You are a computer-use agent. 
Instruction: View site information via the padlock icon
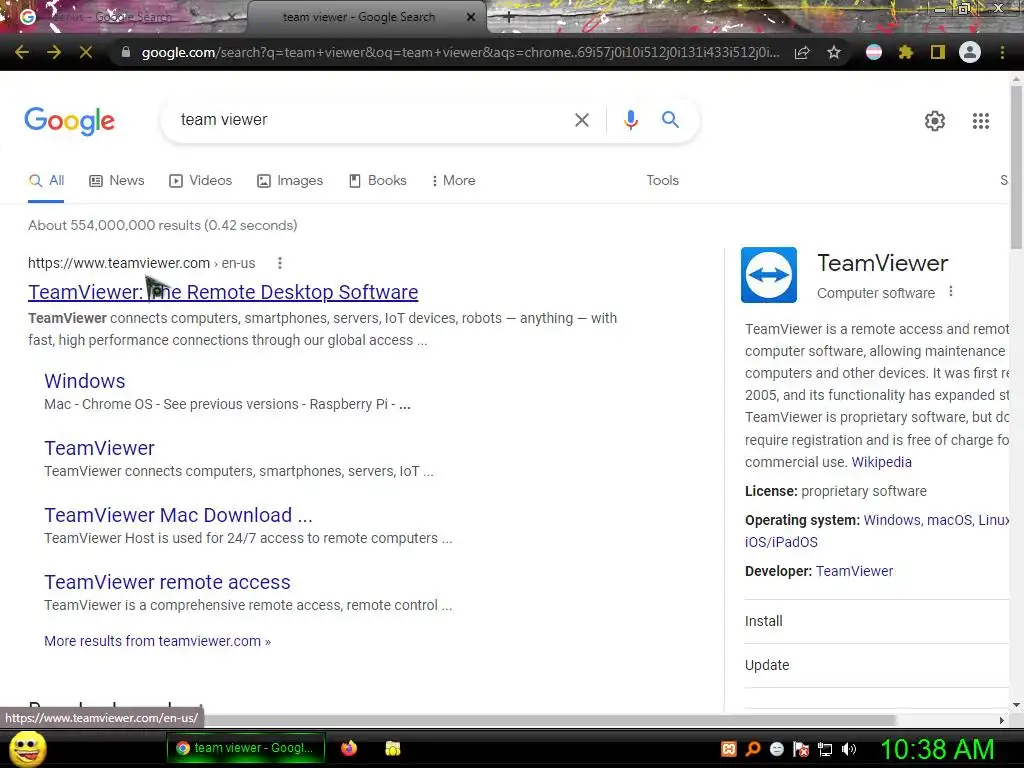pos(125,52)
